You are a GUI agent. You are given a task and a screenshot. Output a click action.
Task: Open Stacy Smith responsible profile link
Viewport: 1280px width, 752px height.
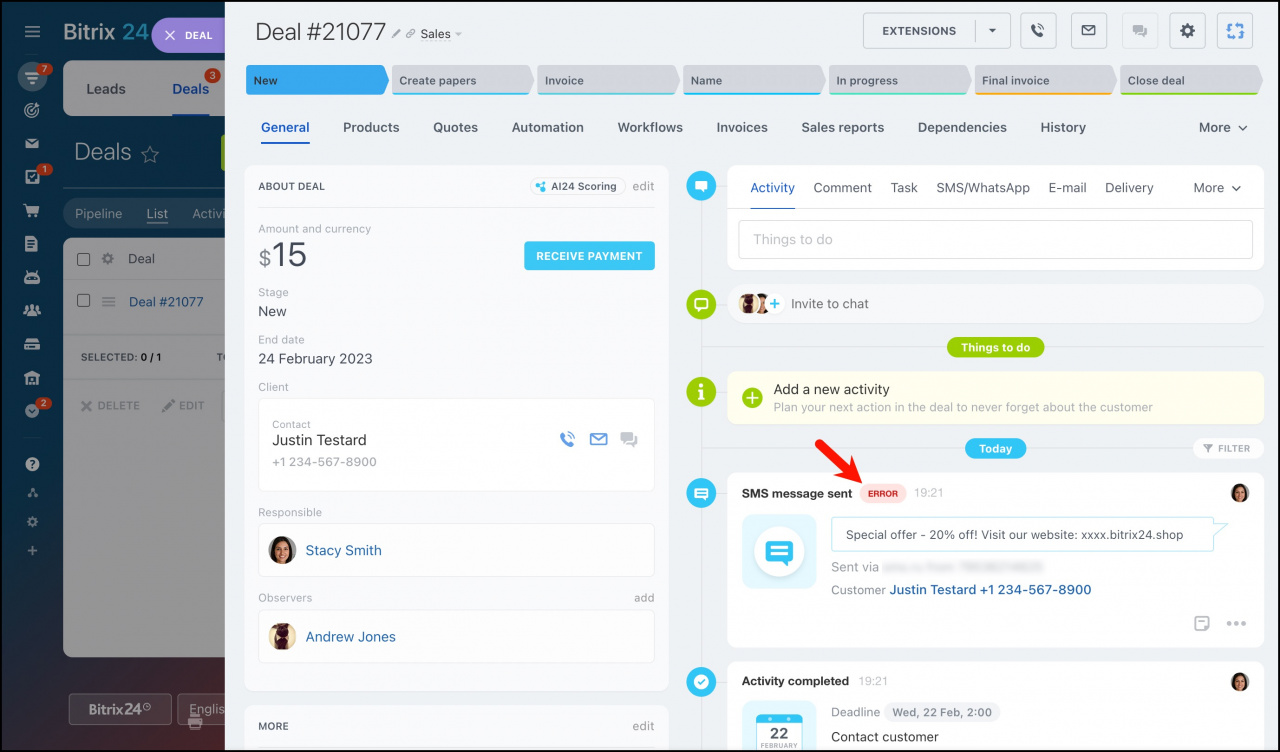(x=343, y=551)
